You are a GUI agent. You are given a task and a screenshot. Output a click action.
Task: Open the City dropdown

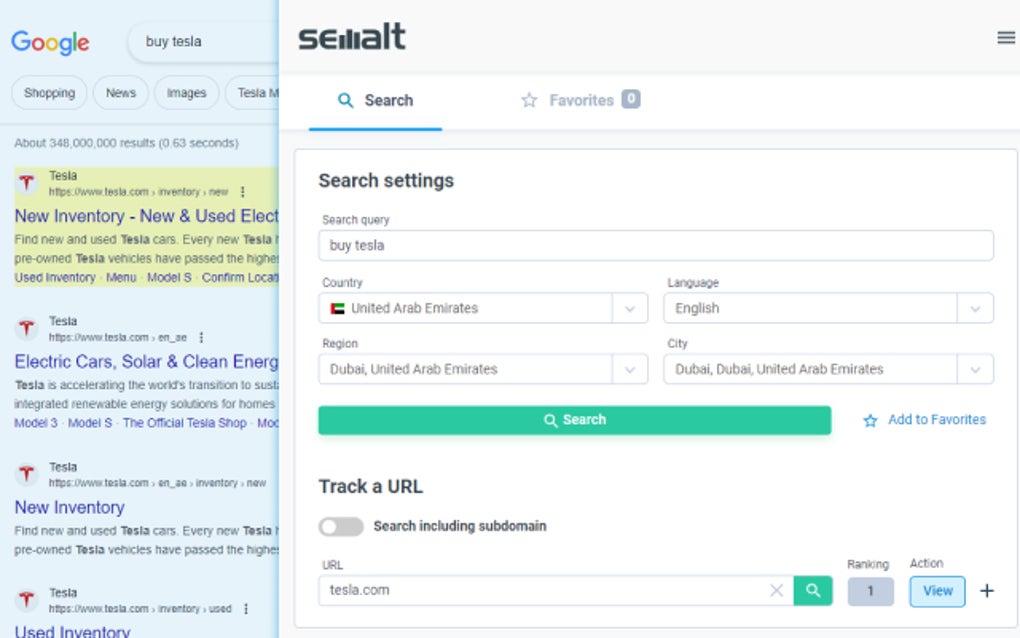click(x=975, y=369)
